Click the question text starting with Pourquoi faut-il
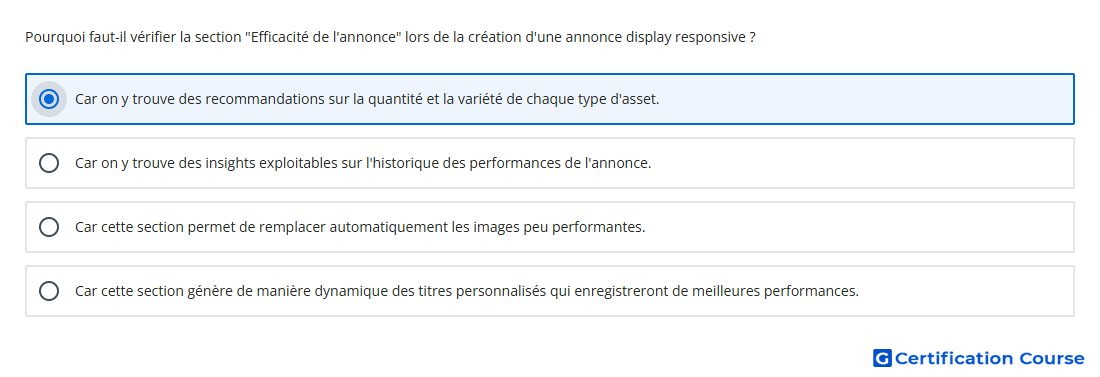The width and height of the screenshot is (1100, 377). point(390,37)
